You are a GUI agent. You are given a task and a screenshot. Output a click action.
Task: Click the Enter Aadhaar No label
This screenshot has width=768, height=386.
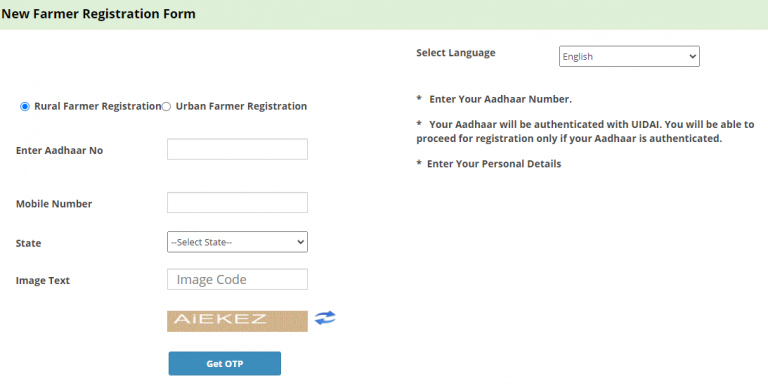[x=59, y=150]
